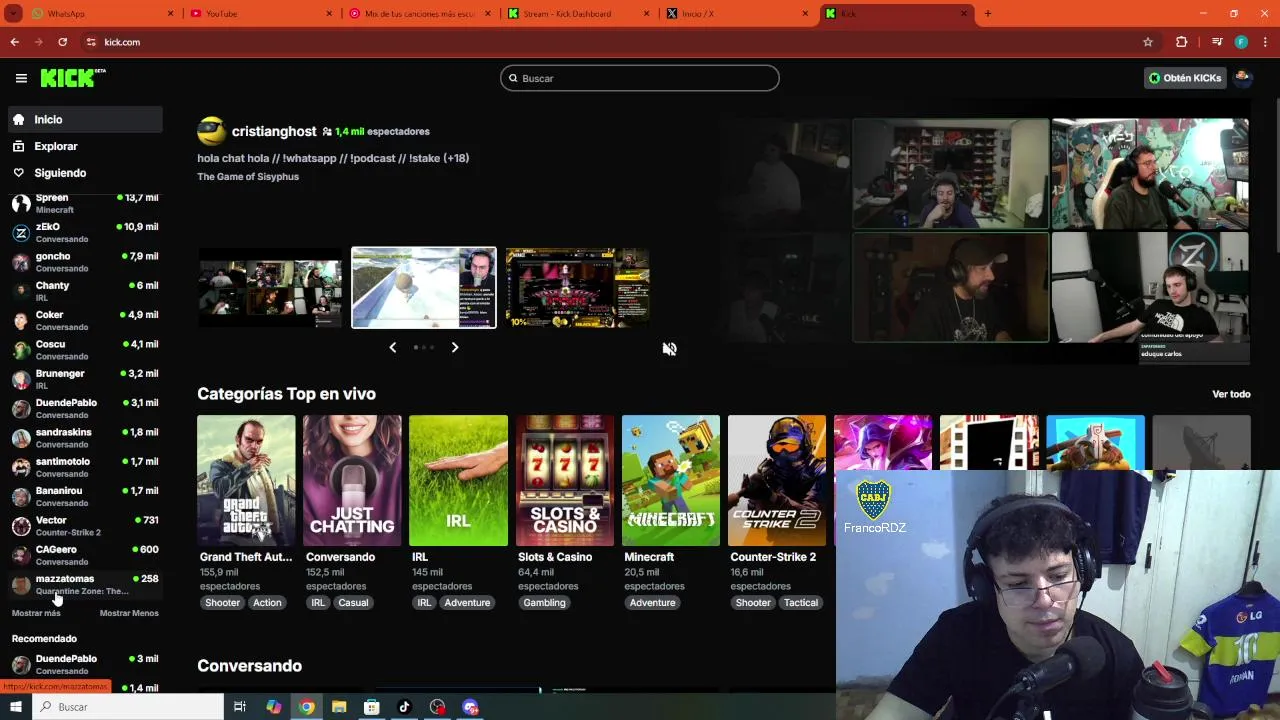Viewport: 1280px width, 720px height.
Task: Click Coker's avatar in sidebar
Action: click(21, 321)
